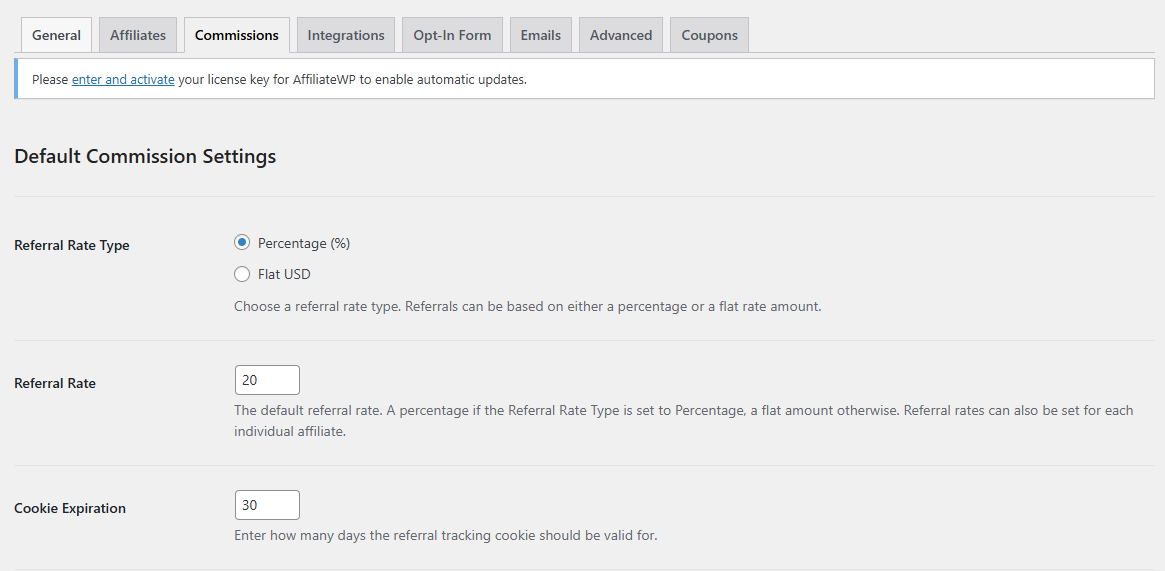Screen dimensions: 1165x571
Task: Click the cookie validity days description text
Action: coord(446,535)
